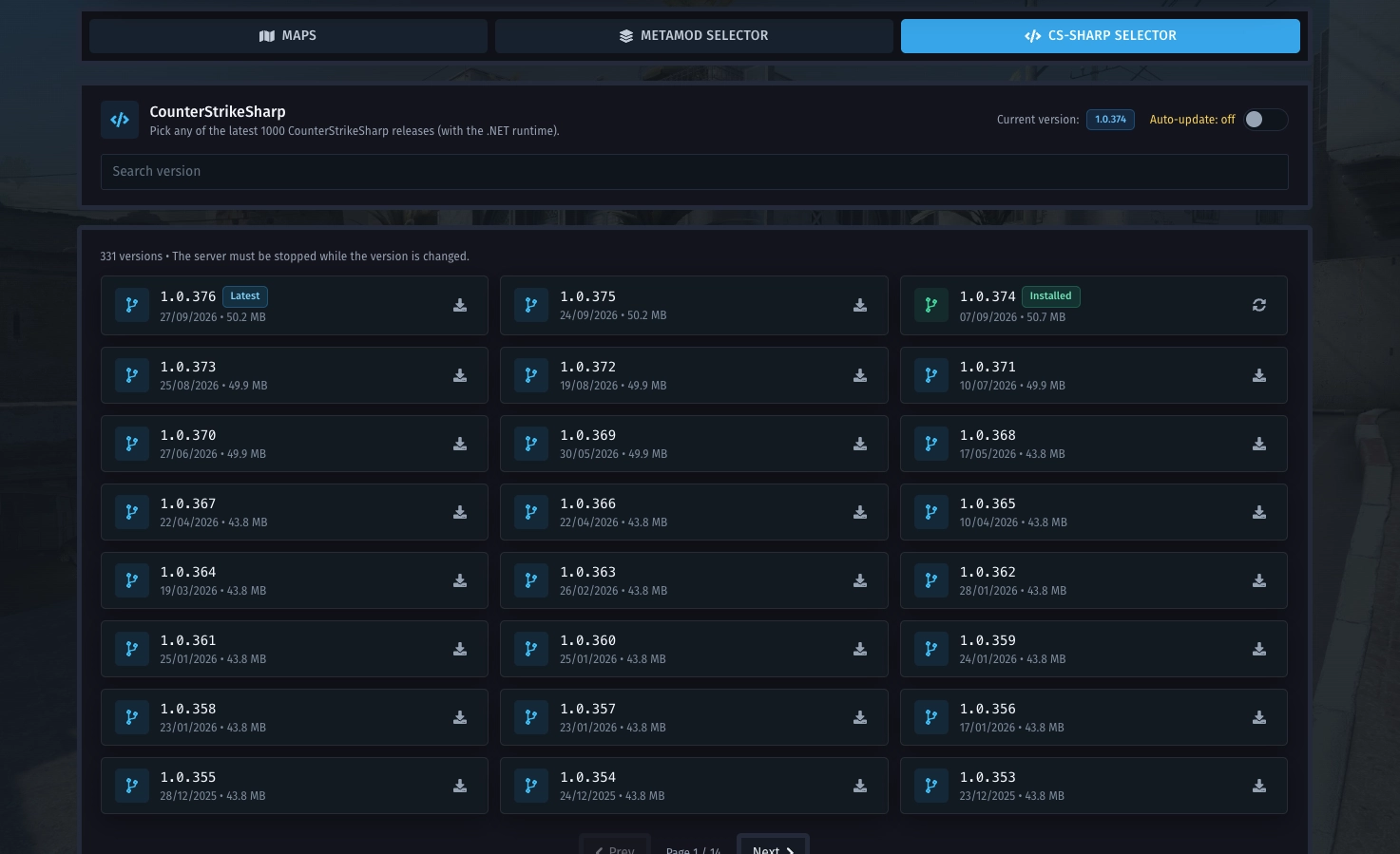Download version 1.0.362 release

pos(1259,580)
